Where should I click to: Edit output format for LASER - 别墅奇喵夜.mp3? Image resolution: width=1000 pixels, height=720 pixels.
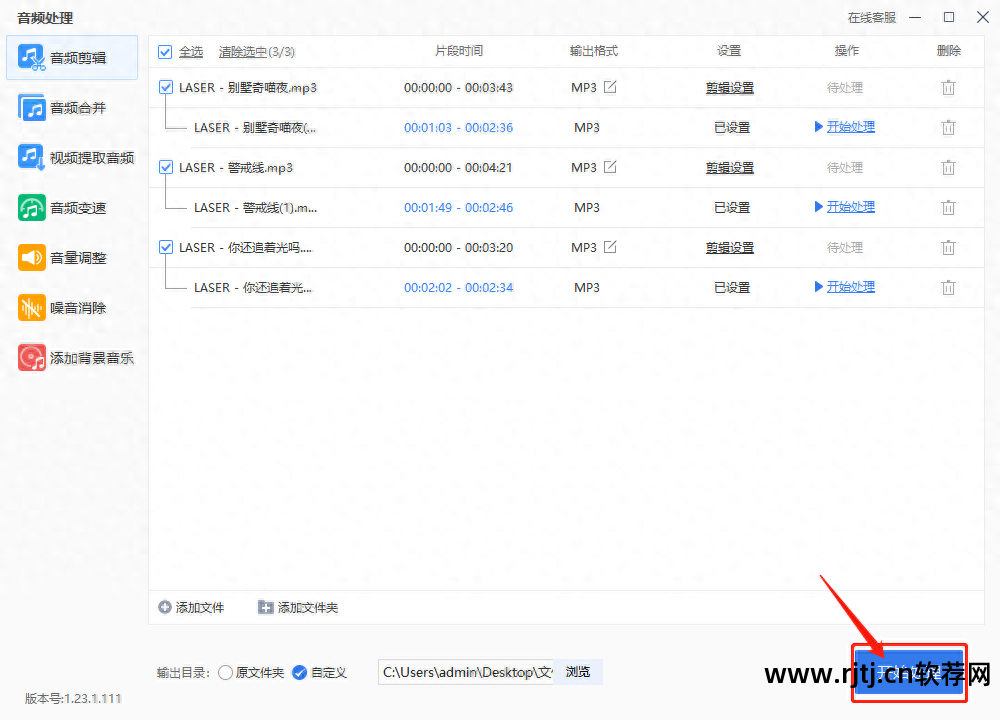[611, 87]
